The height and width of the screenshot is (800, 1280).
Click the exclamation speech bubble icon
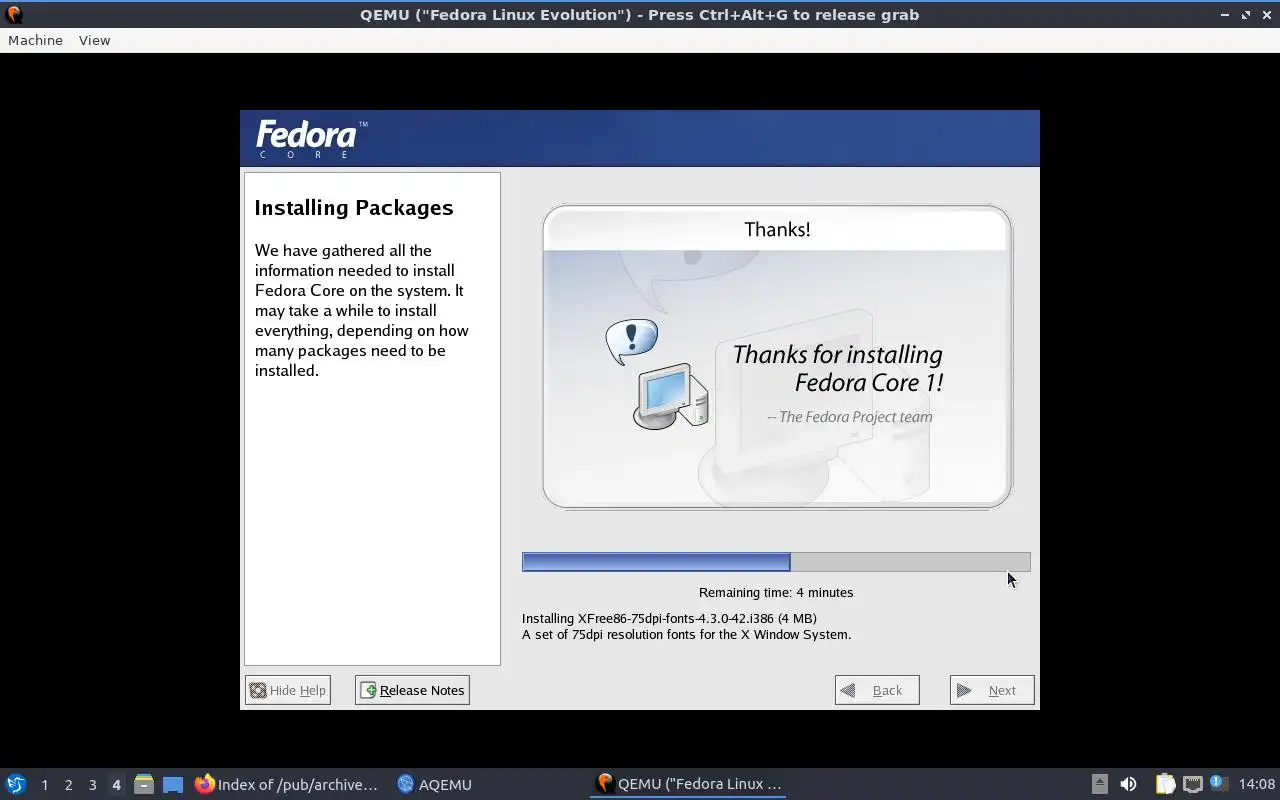(x=632, y=342)
